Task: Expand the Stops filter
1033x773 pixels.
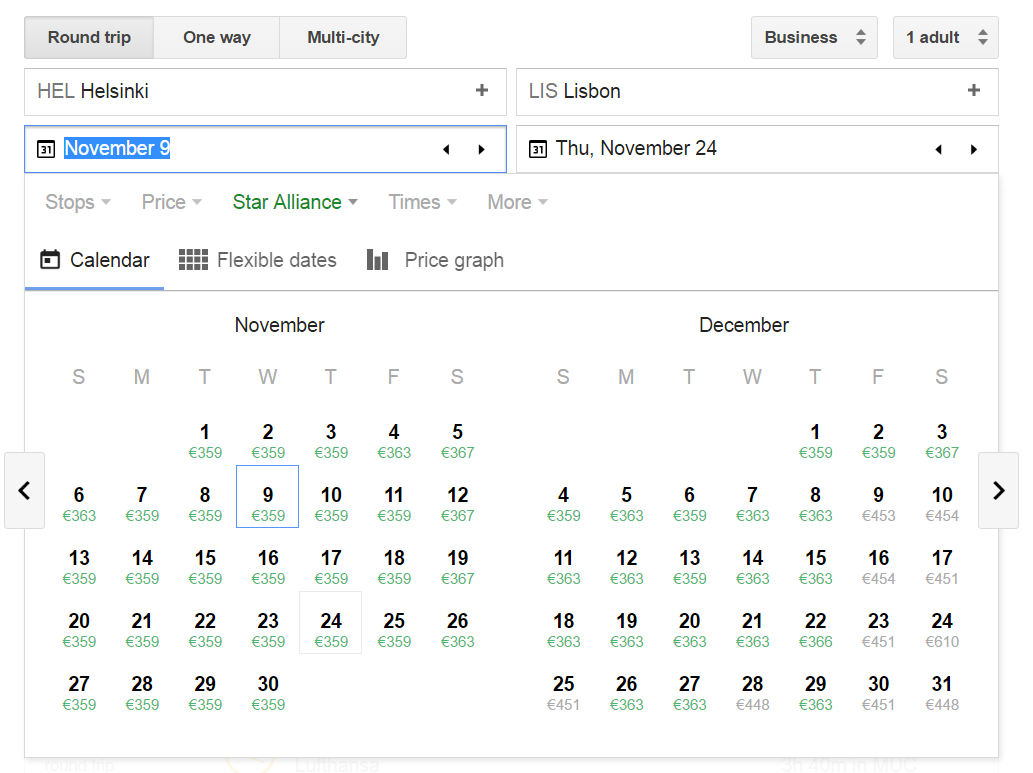Action: (78, 202)
